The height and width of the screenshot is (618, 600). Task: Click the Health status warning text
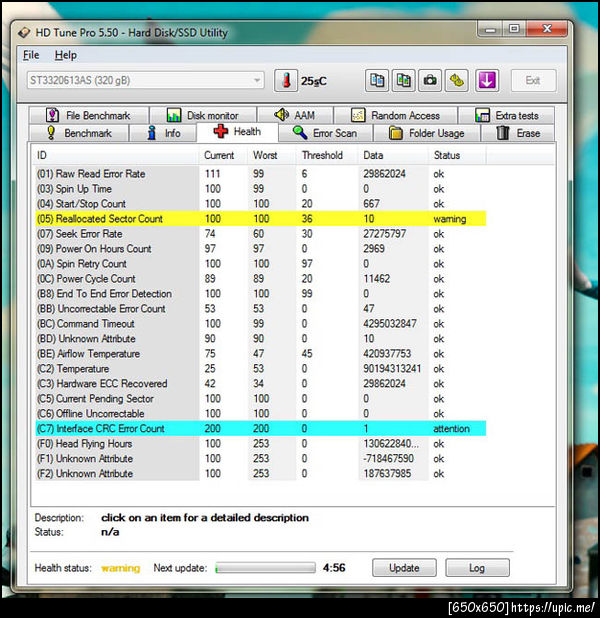click(120, 568)
